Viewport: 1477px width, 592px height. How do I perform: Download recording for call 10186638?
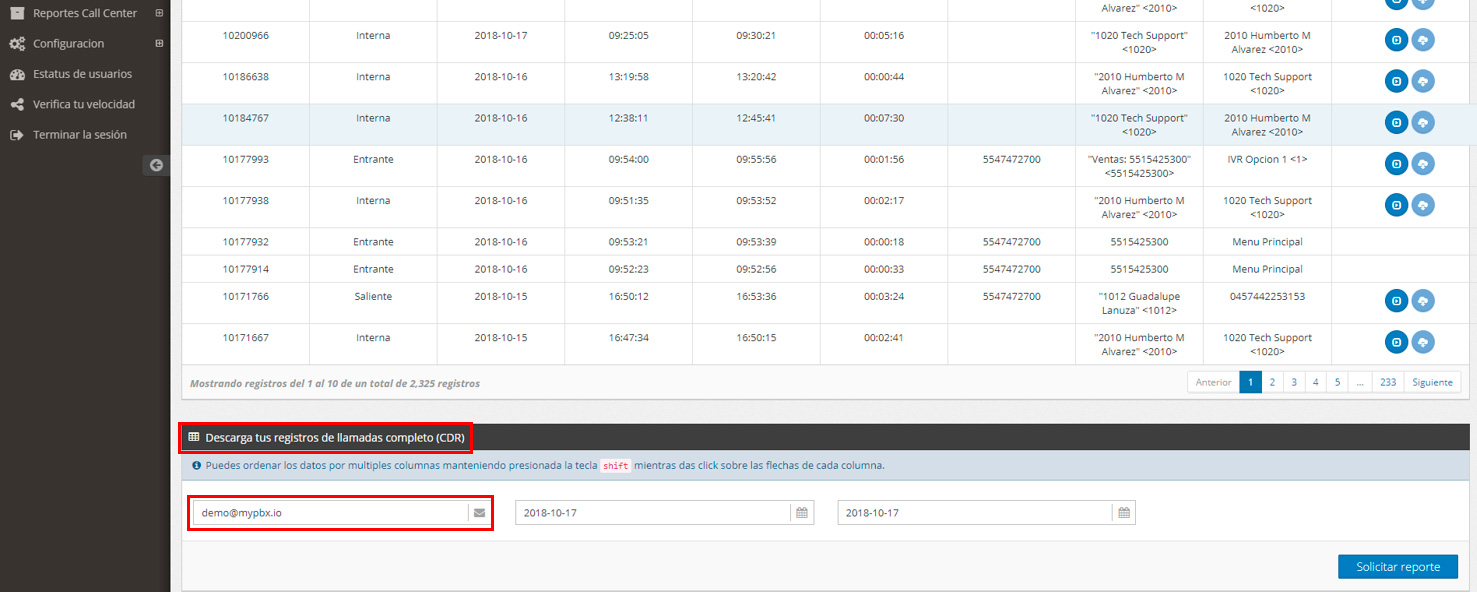(1422, 81)
